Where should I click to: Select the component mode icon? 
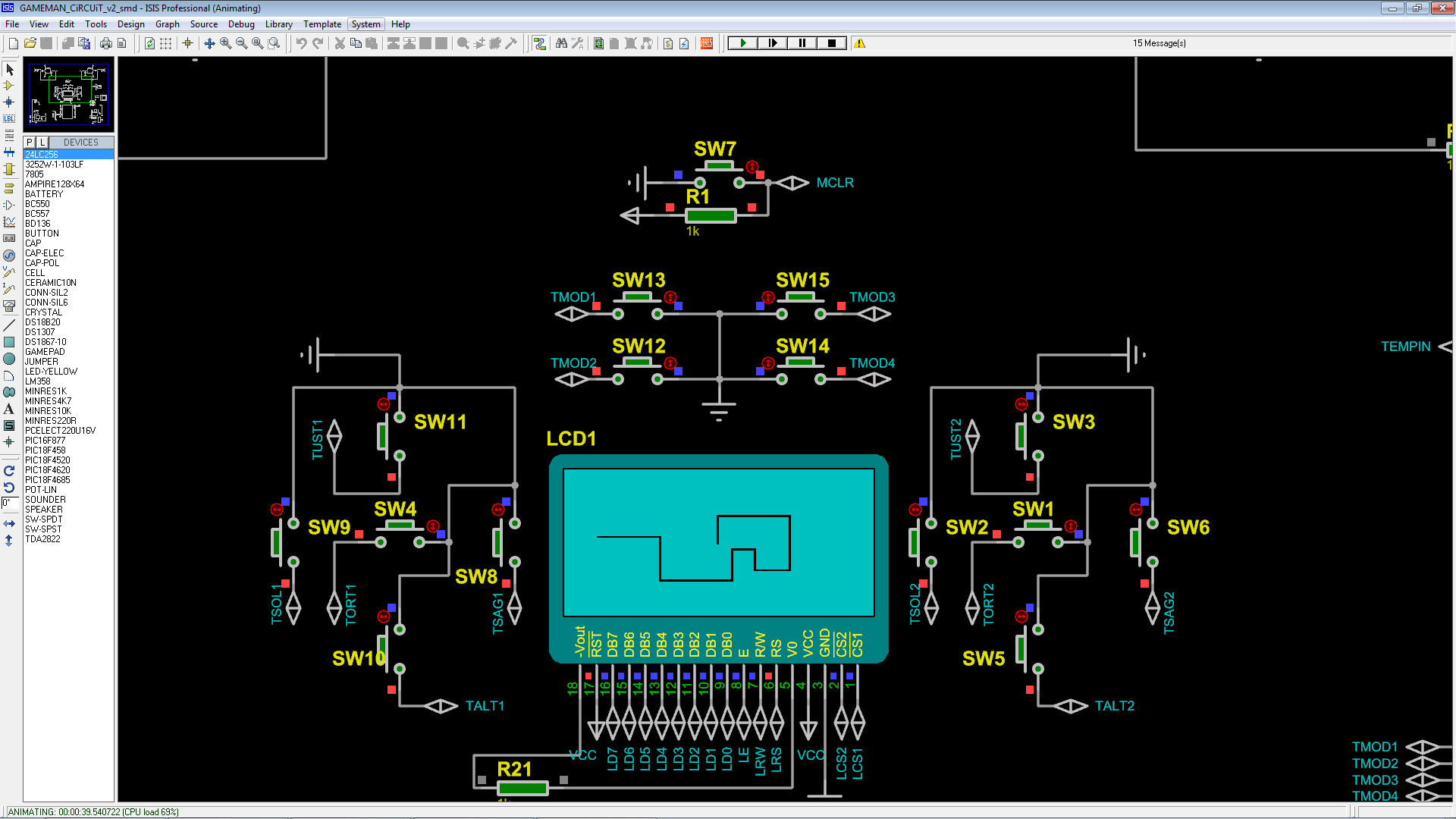pyautogui.click(x=9, y=86)
